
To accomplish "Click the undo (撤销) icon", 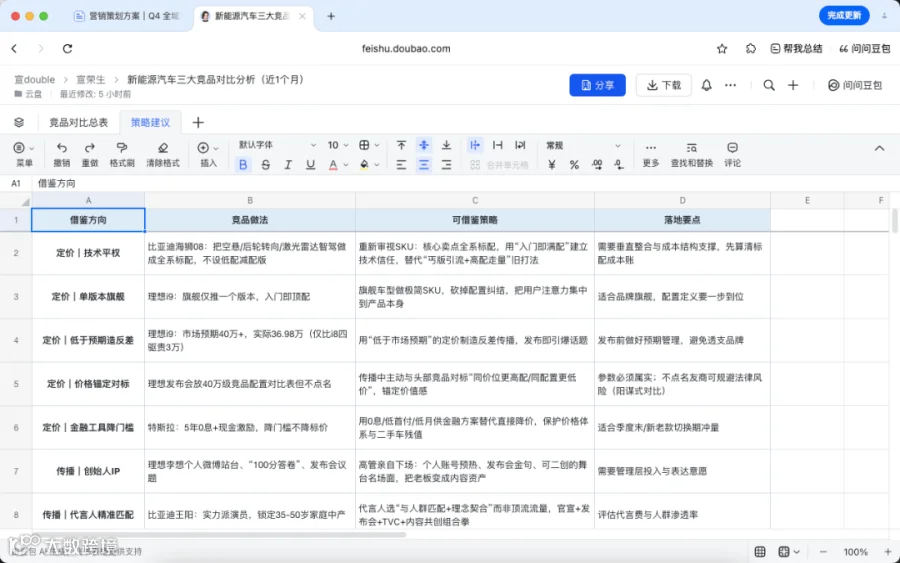I will pyautogui.click(x=61, y=148).
